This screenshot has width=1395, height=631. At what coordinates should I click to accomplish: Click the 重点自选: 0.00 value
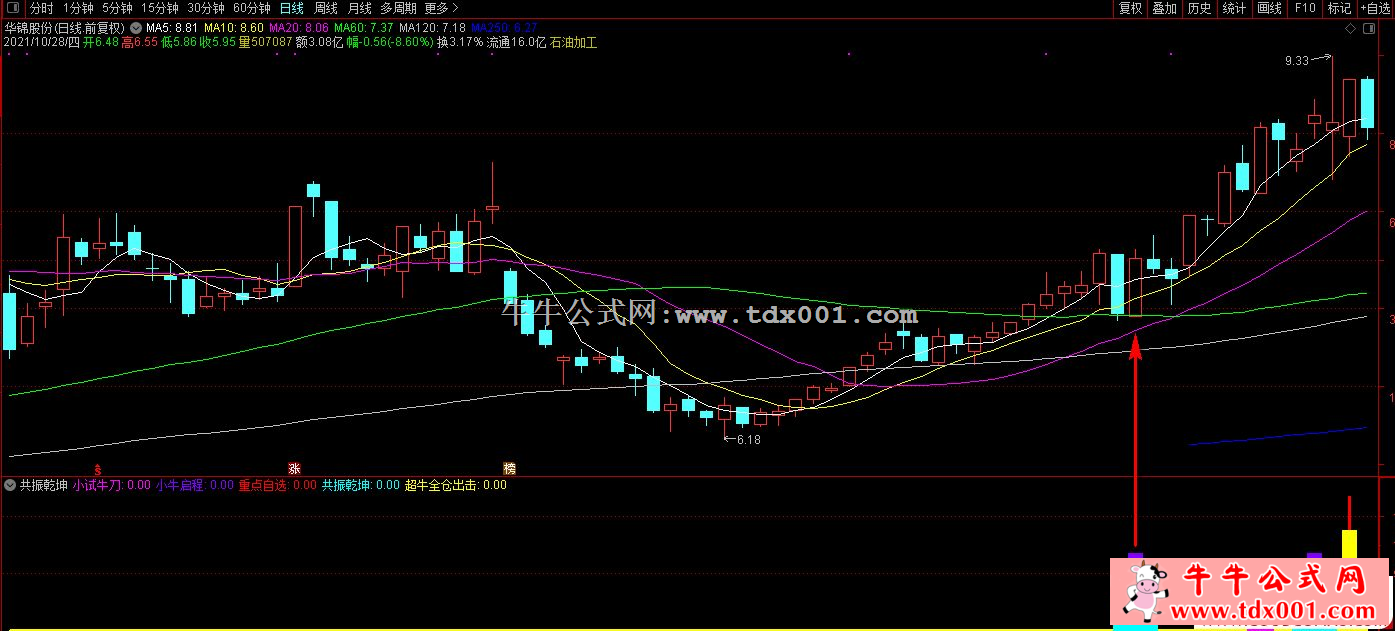pyautogui.click(x=277, y=485)
